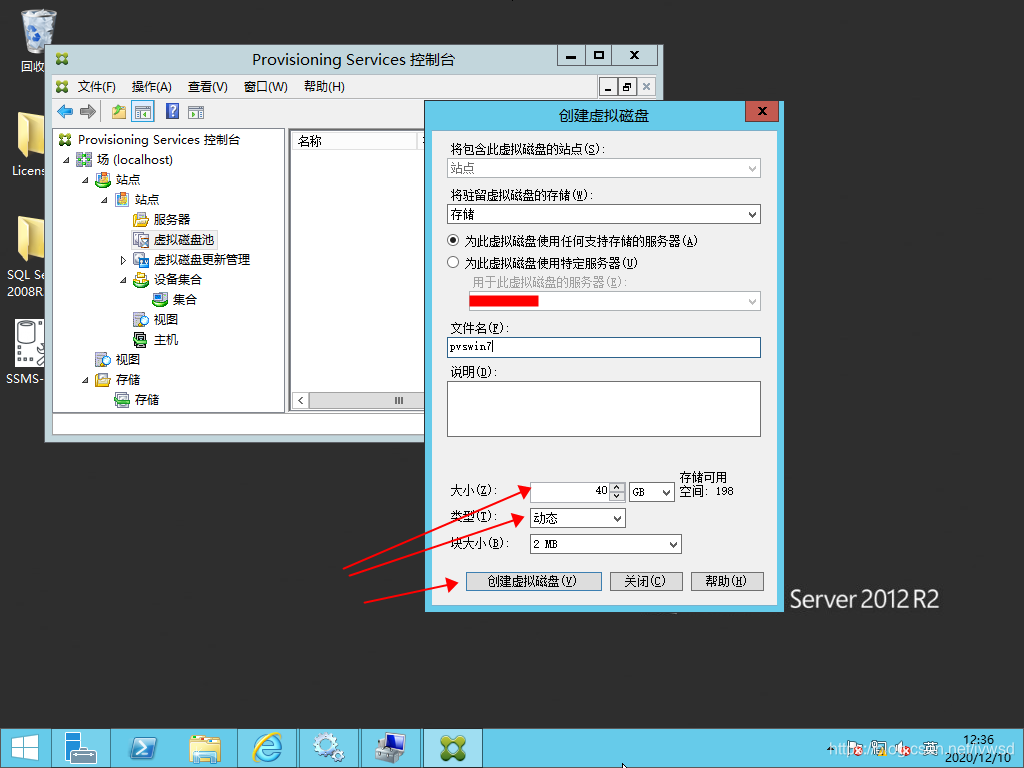Select the 服务器 folder in tree
This screenshot has height=768, width=1024.
tap(171, 219)
